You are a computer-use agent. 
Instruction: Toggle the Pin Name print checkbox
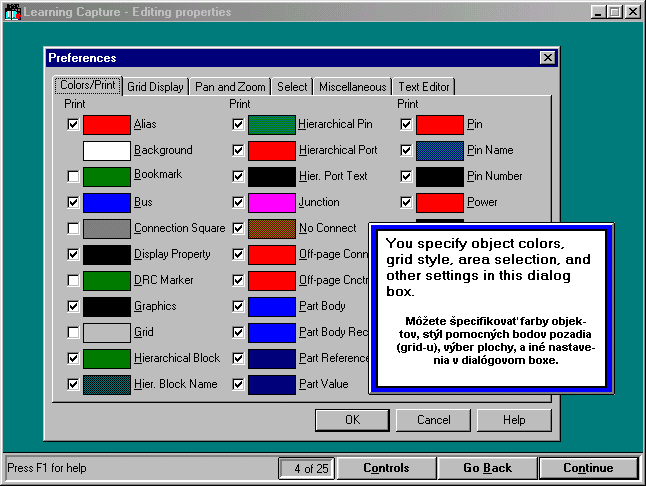[x=407, y=151]
